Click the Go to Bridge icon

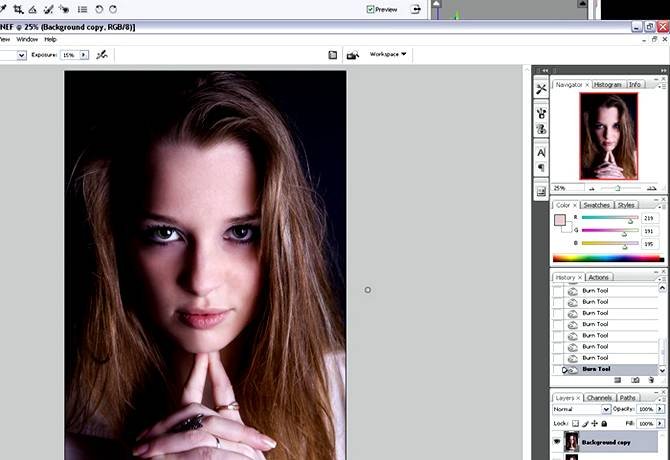(x=351, y=55)
